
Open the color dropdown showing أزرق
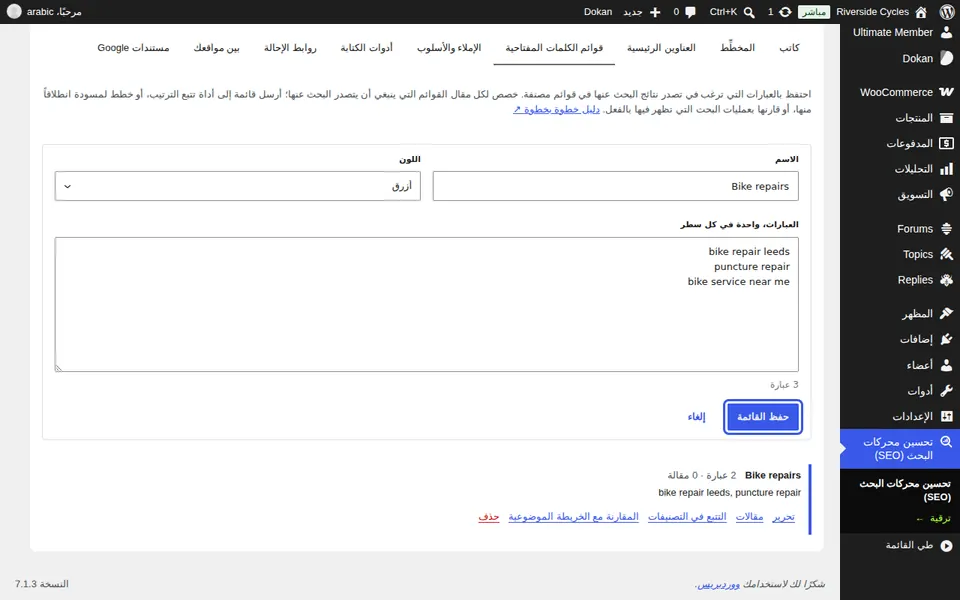(x=238, y=186)
